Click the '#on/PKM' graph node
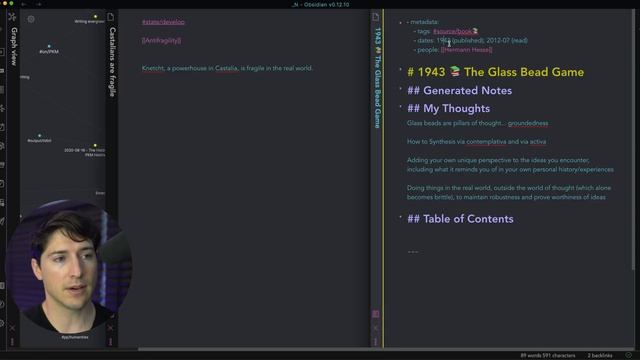640x360 pixels. (49, 47)
